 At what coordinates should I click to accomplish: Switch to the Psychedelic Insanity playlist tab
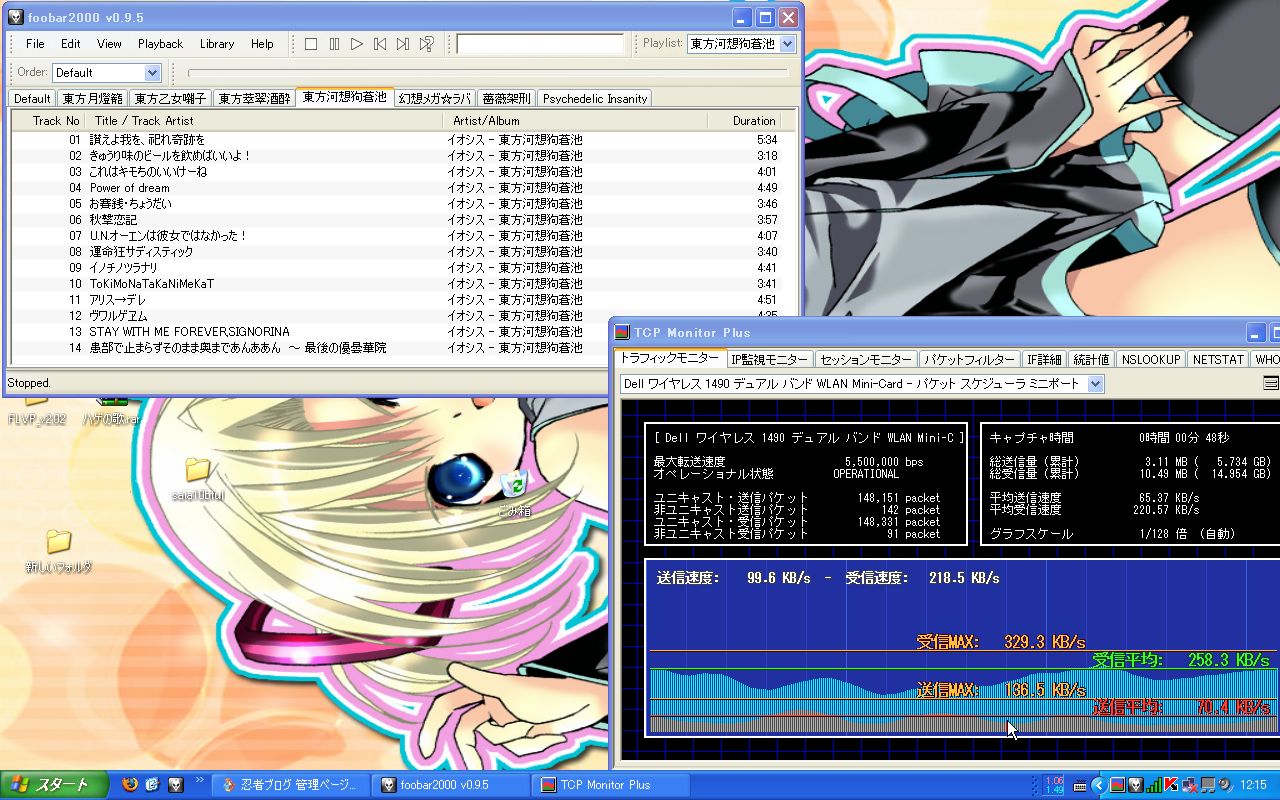coord(595,98)
